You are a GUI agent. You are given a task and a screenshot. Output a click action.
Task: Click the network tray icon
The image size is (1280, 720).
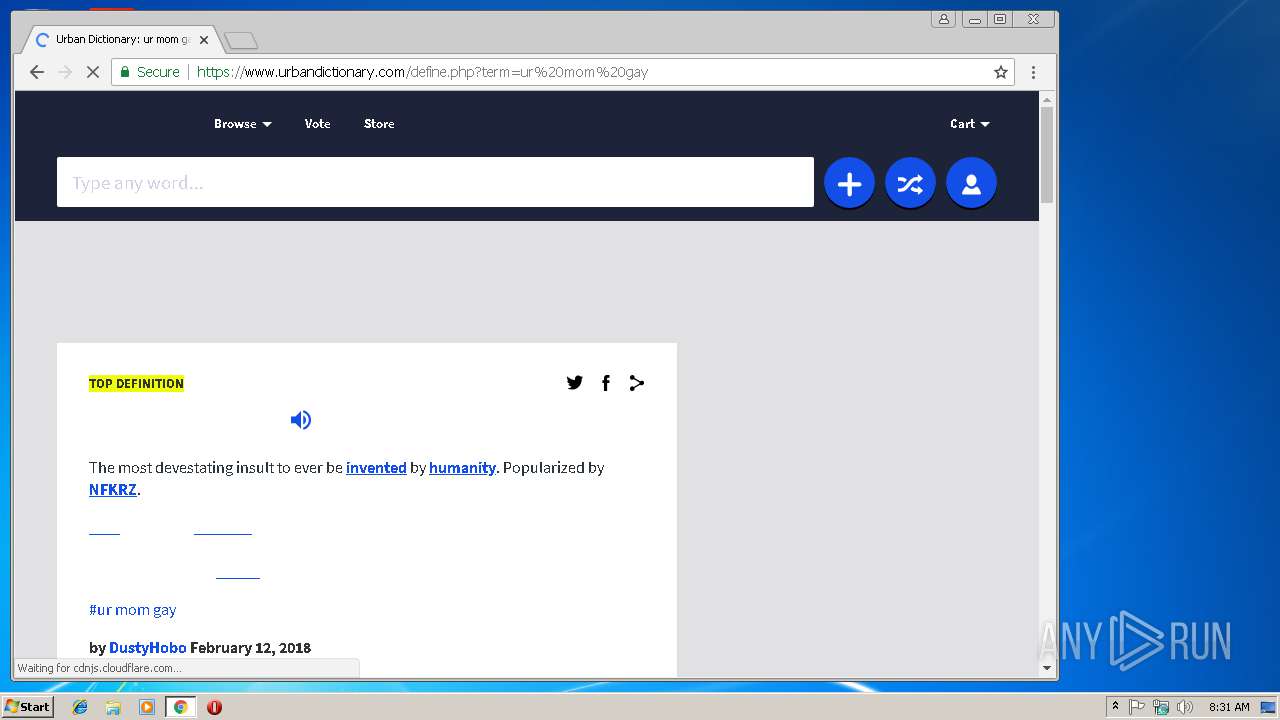(1161, 707)
